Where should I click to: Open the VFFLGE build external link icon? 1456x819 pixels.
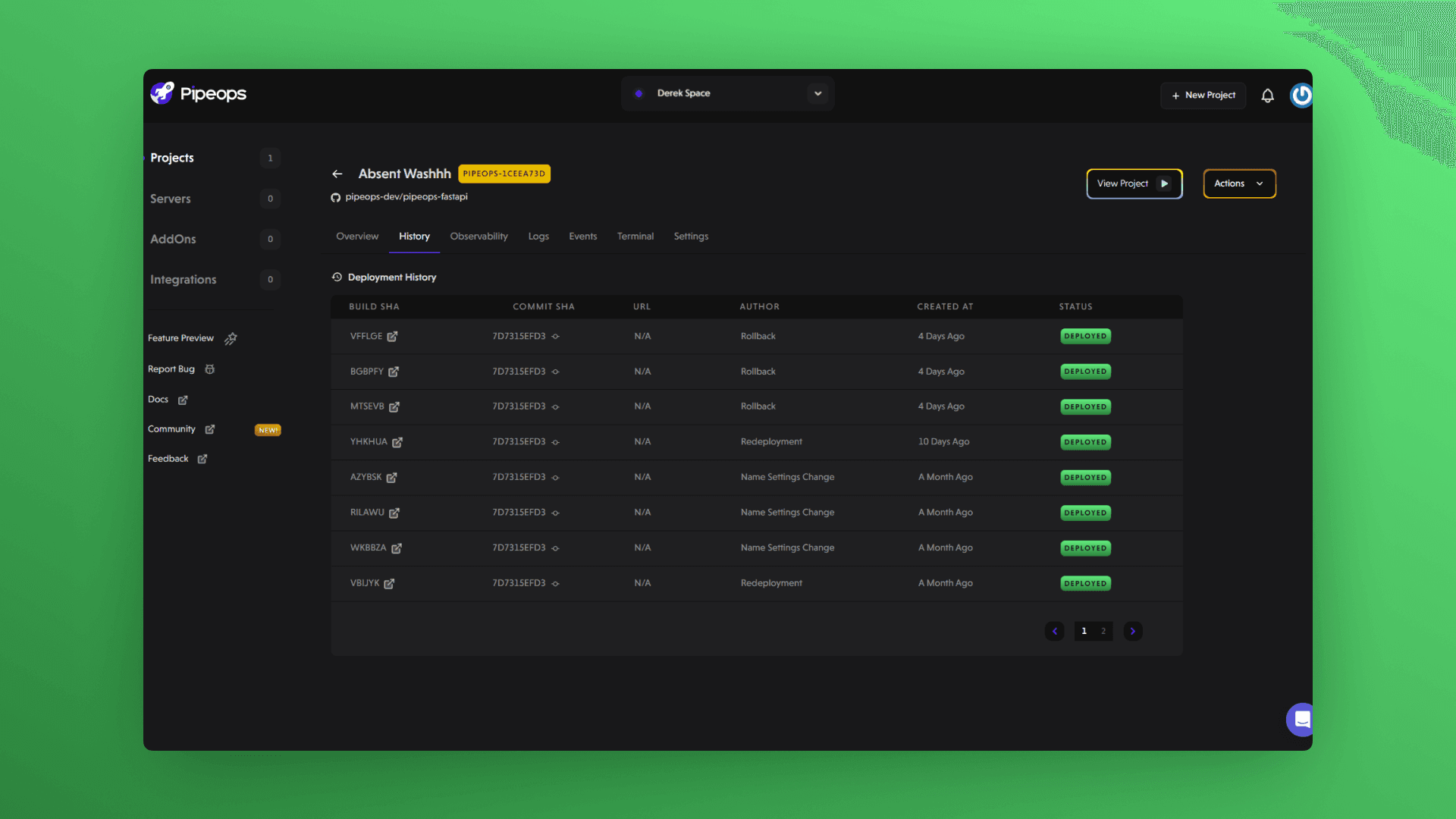click(392, 337)
